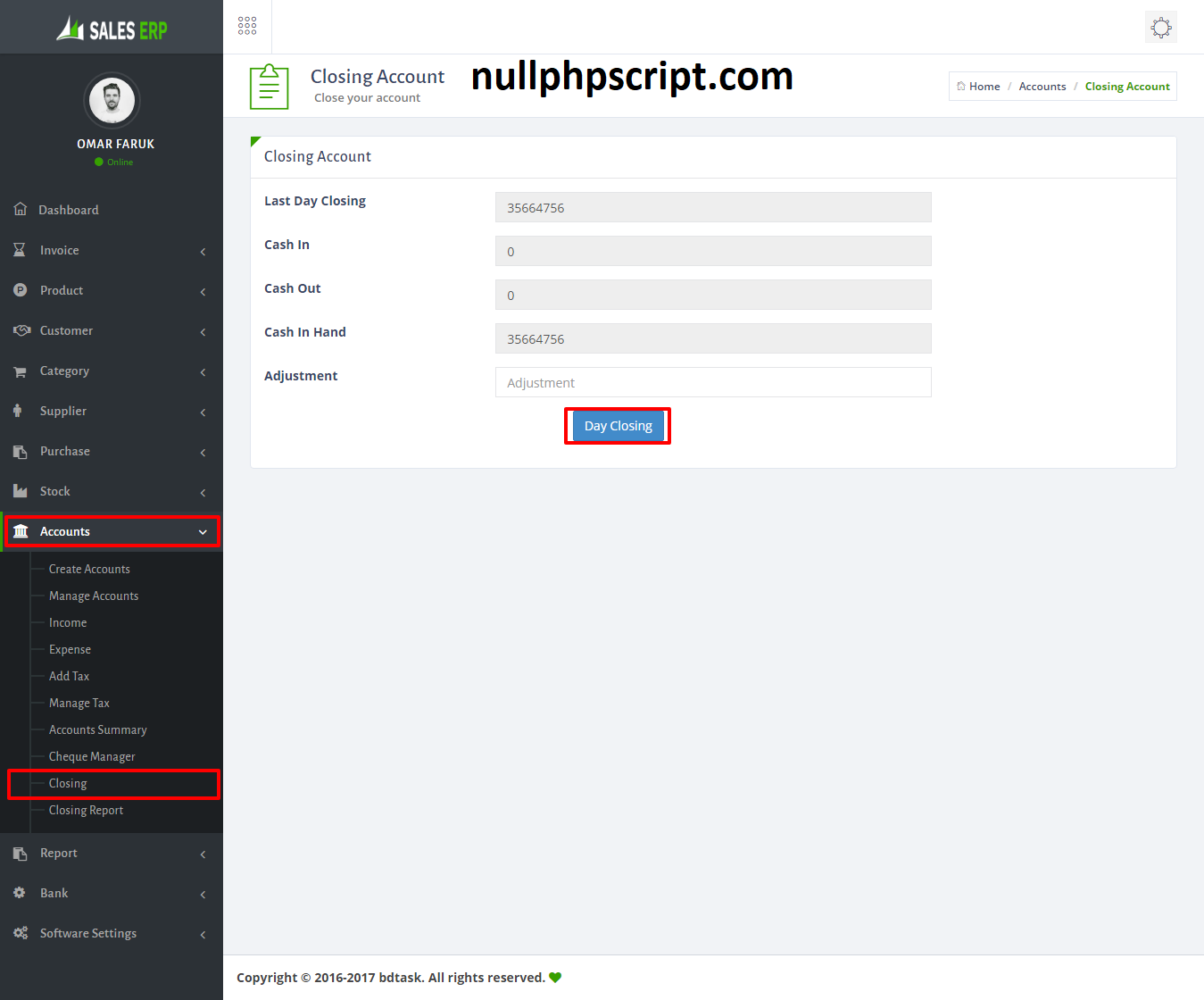Click the Customer handshake icon
Viewport: 1204px width, 1000px height.
(x=21, y=330)
